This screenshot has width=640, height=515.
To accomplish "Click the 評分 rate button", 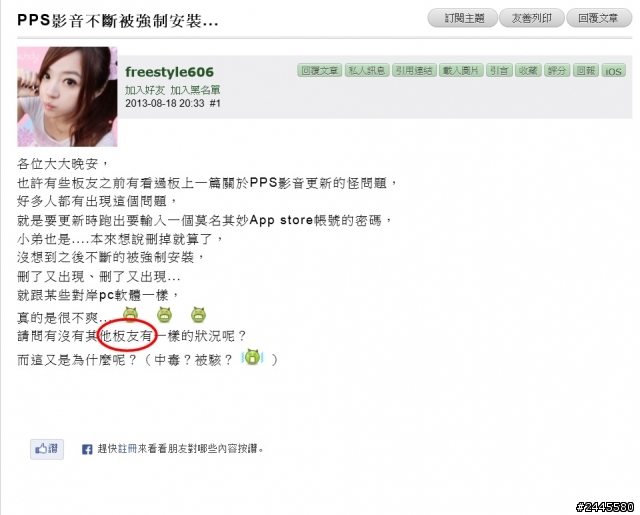I will 557,71.
